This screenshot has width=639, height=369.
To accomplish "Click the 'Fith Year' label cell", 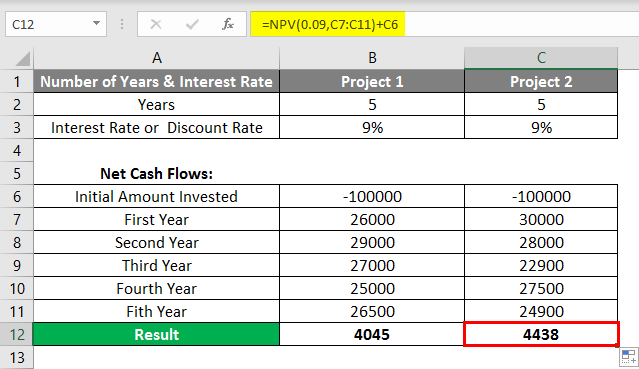I will [156, 312].
